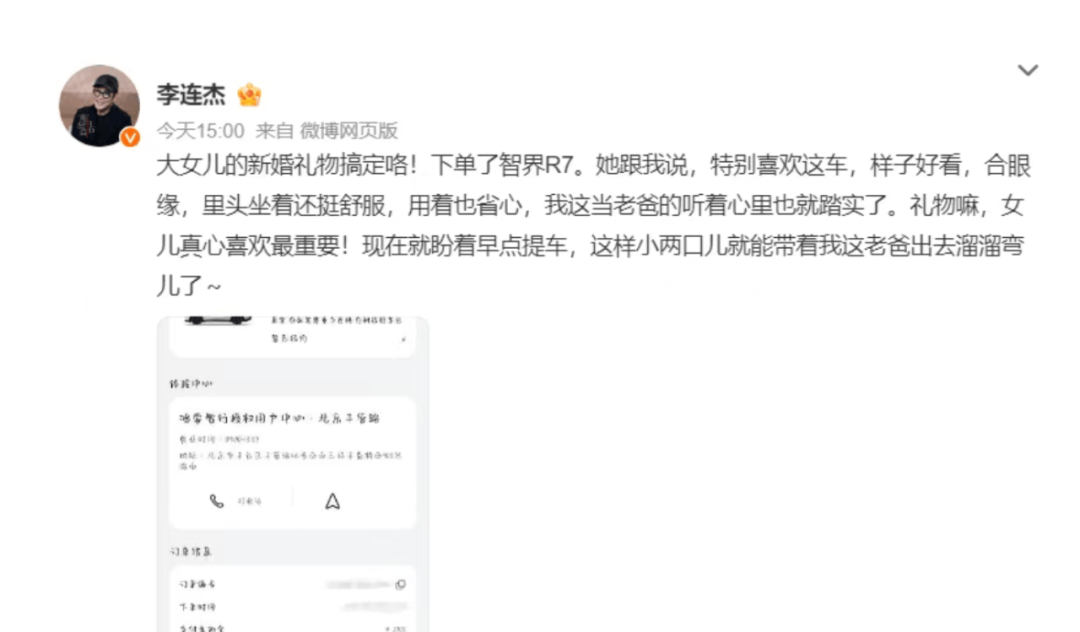This screenshot has width=1080, height=632.
Task: Click the delivery center address text
Action: point(291,461)
